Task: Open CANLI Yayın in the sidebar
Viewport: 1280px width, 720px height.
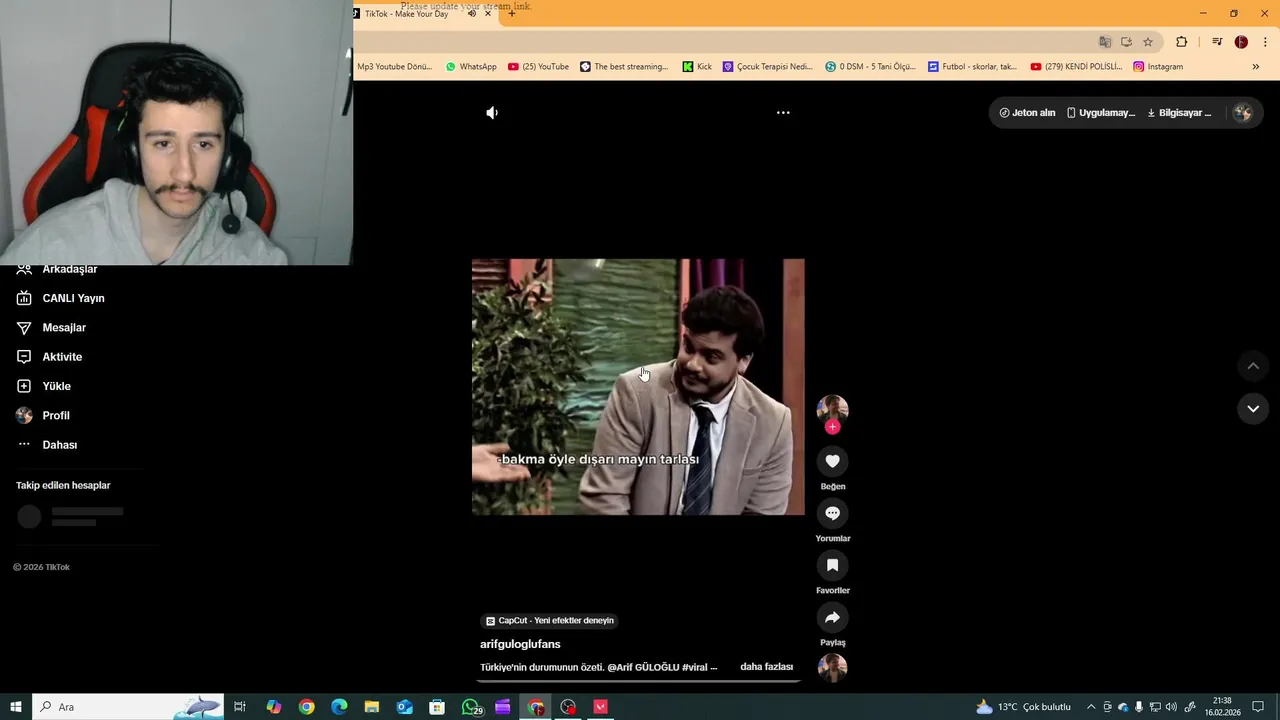Action: [60, 298]
